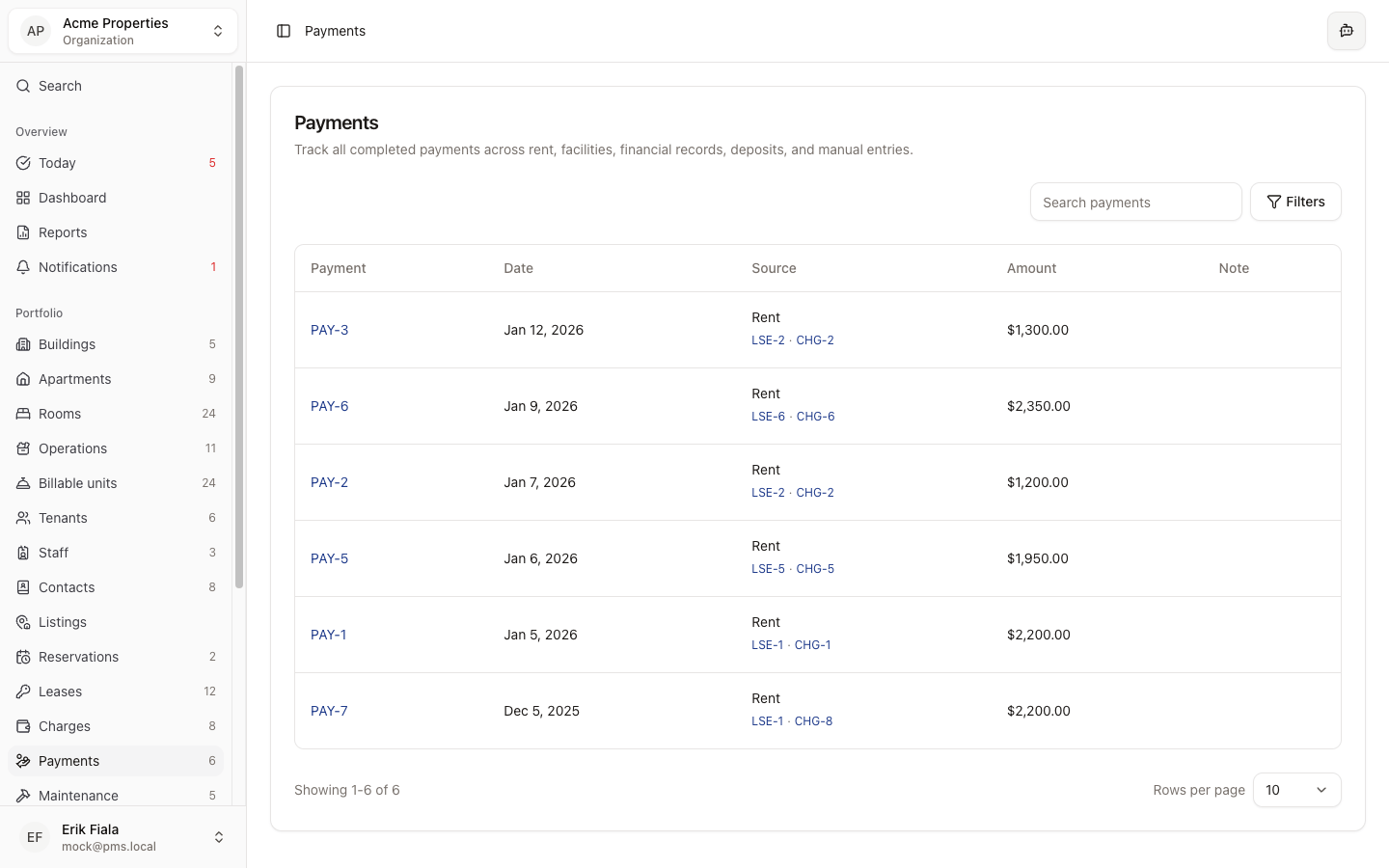This screenshot has height=868, width=1389.
Task: Open Notifications via the bell icon
Action: point(22,267)
